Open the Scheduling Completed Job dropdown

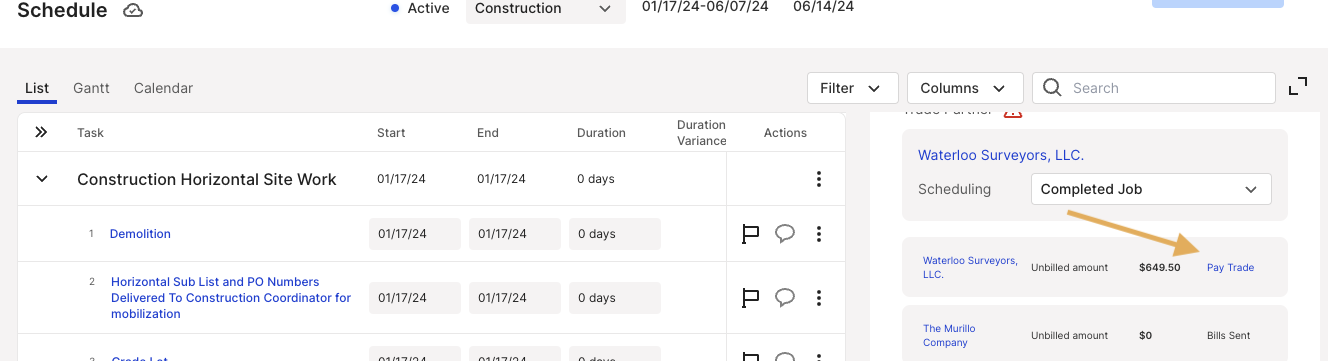[x=1151, y=189]
